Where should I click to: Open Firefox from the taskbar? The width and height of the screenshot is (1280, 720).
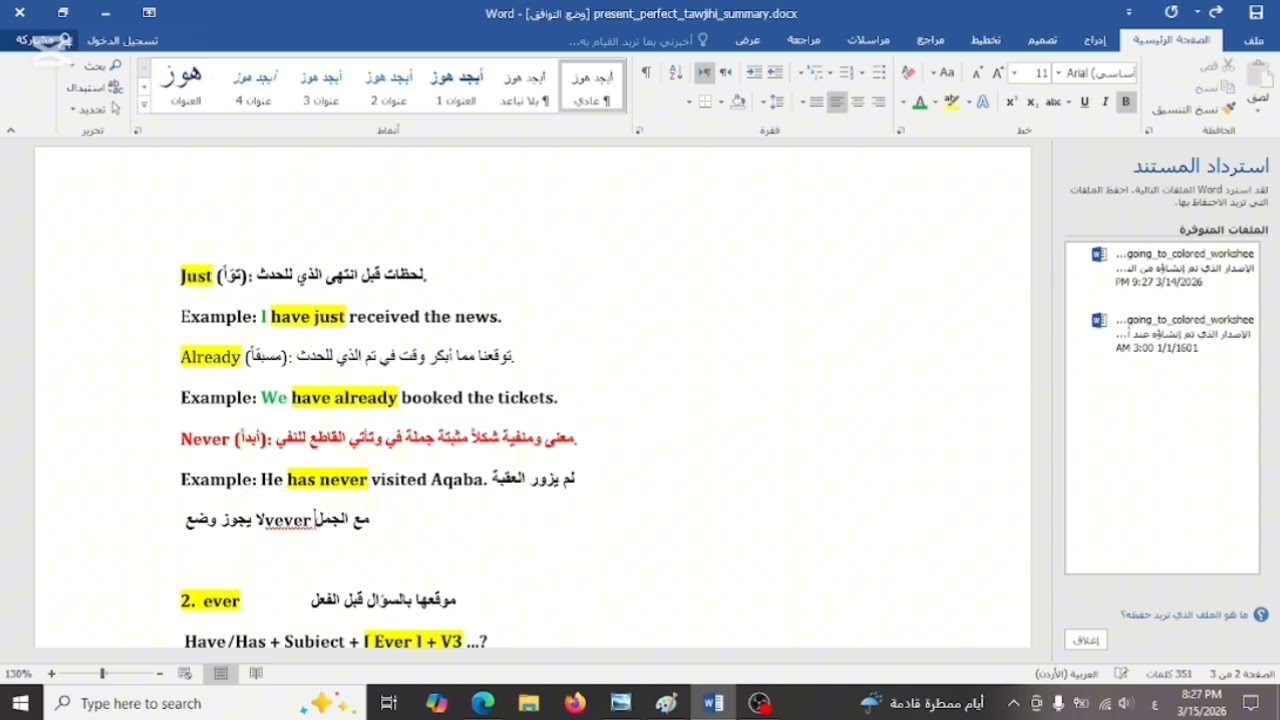point(575,703)
